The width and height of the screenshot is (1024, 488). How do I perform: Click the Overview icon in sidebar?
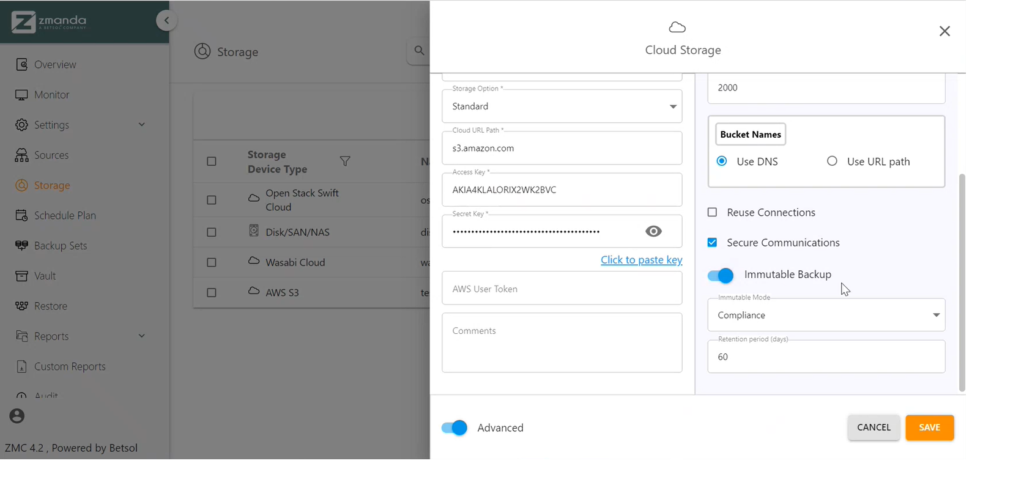pos(22,65)
